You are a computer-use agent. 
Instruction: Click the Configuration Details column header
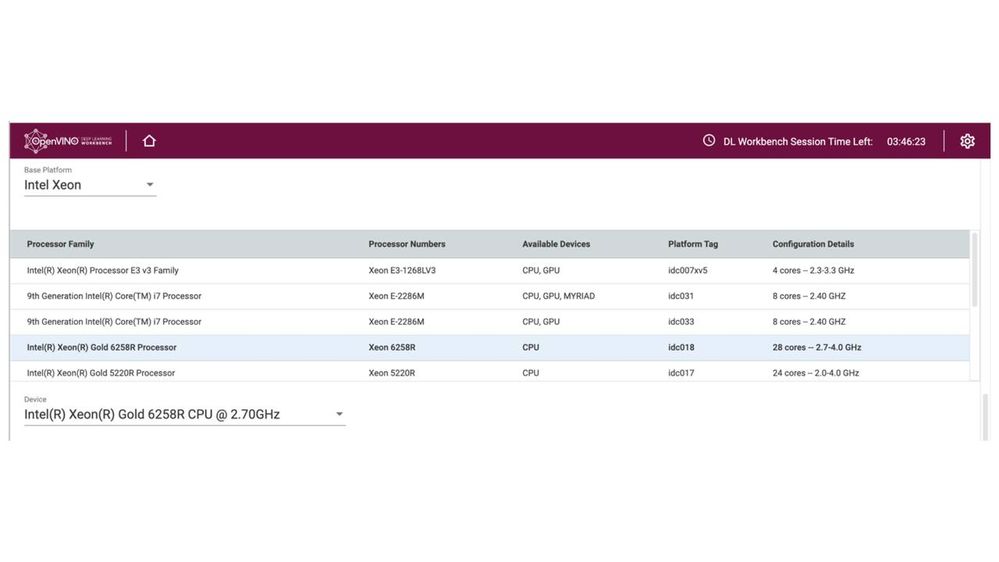point(813,244)
